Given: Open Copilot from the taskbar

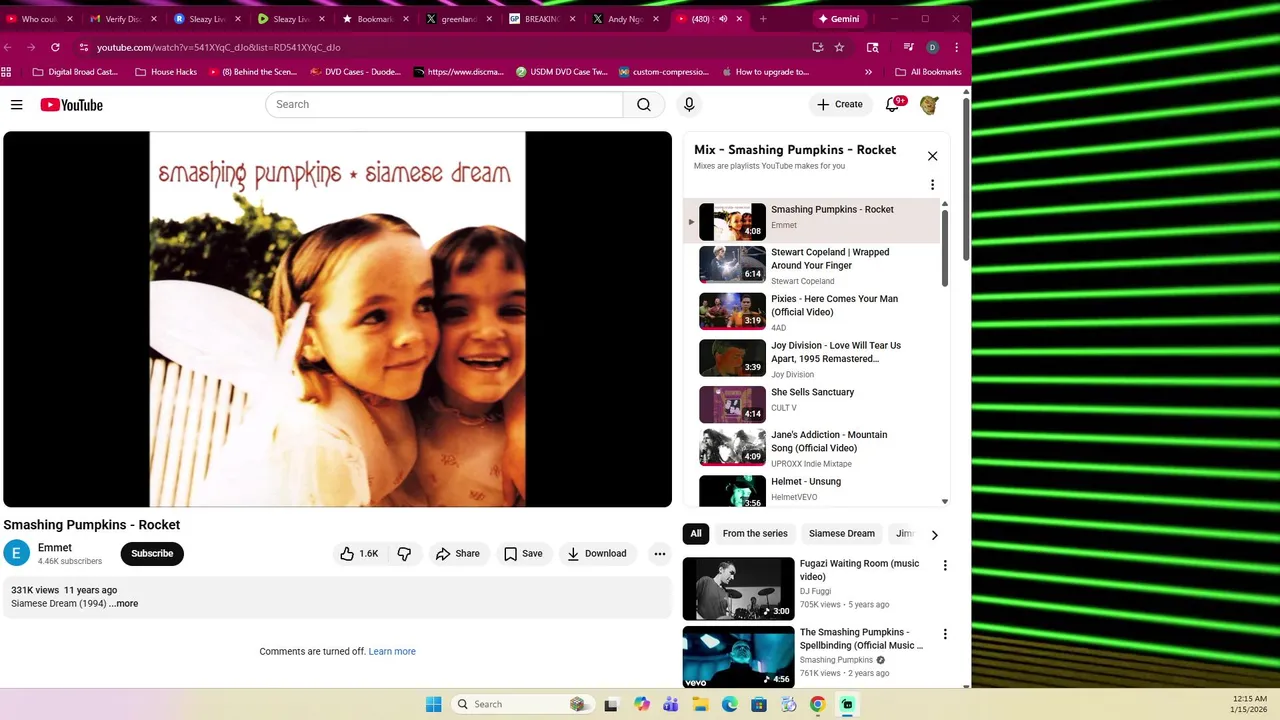Looking at the screenshot, I should pos(642,704).
